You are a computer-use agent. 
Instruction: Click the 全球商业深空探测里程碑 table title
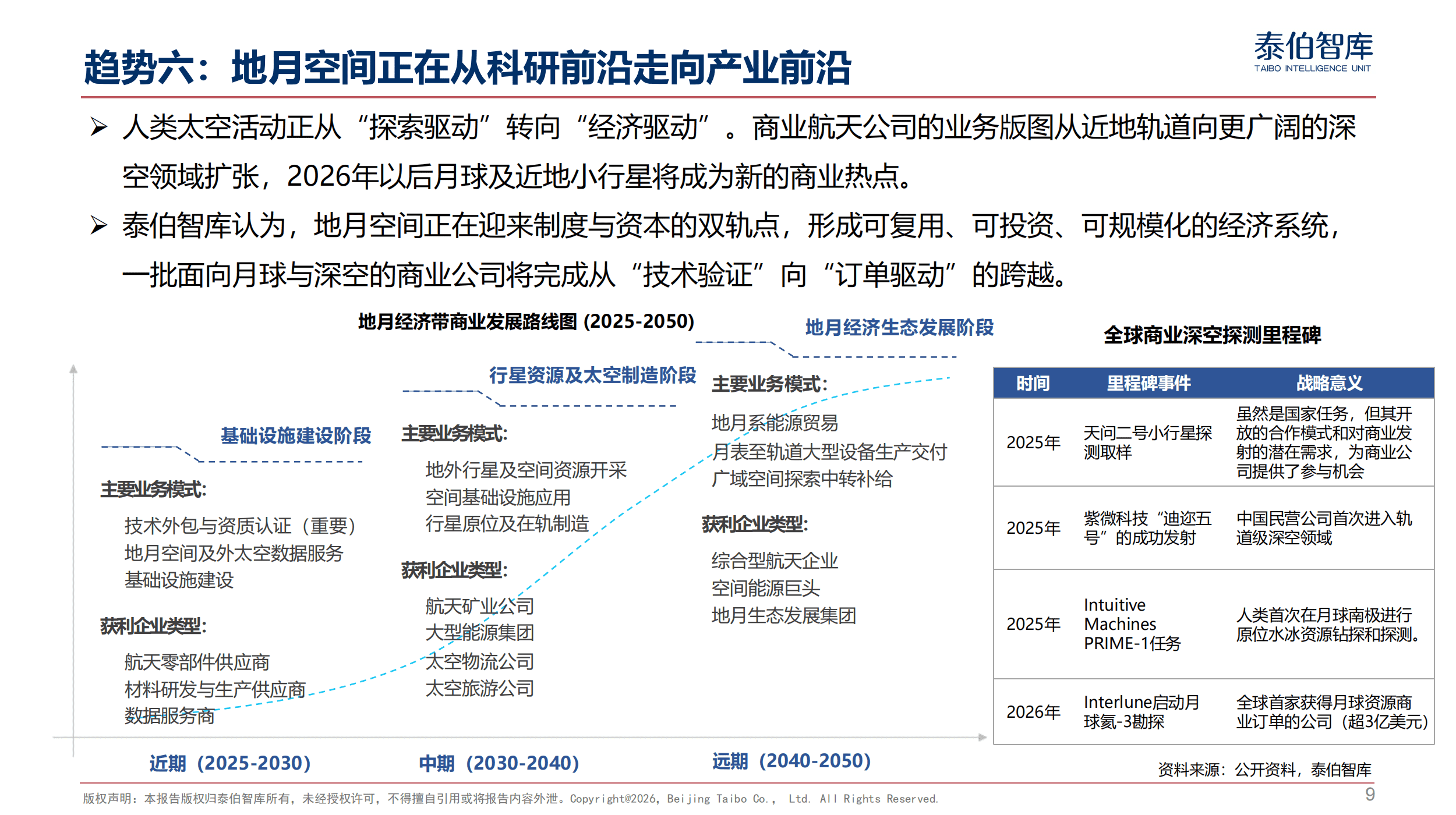1212,335
